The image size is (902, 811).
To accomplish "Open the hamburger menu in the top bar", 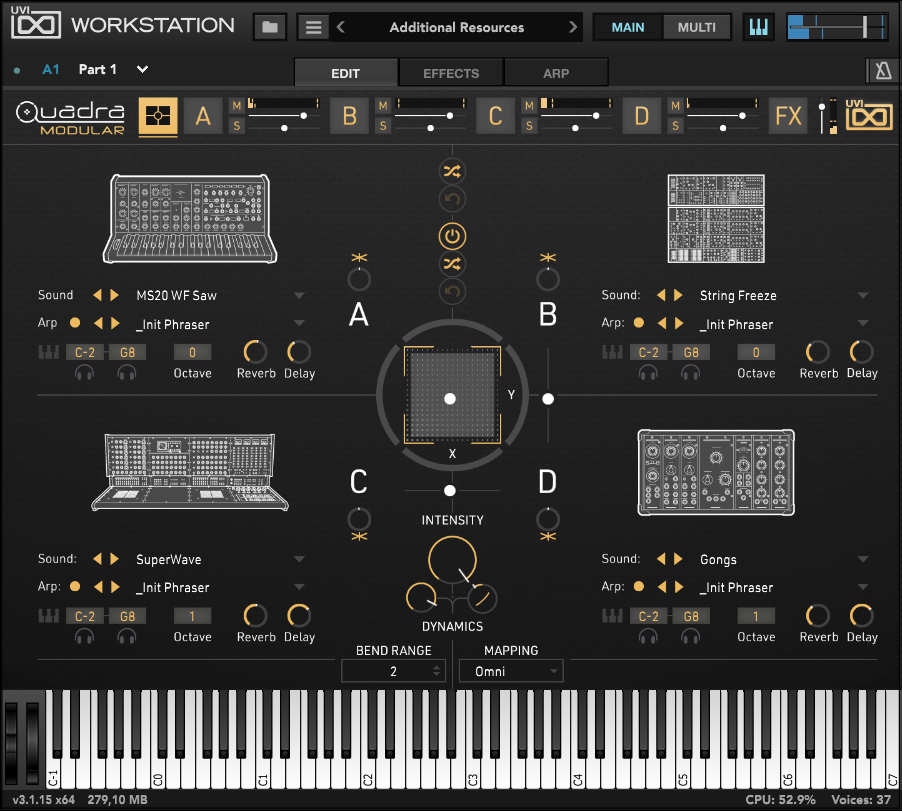I will pyautogui.click(x=313, y=27).
